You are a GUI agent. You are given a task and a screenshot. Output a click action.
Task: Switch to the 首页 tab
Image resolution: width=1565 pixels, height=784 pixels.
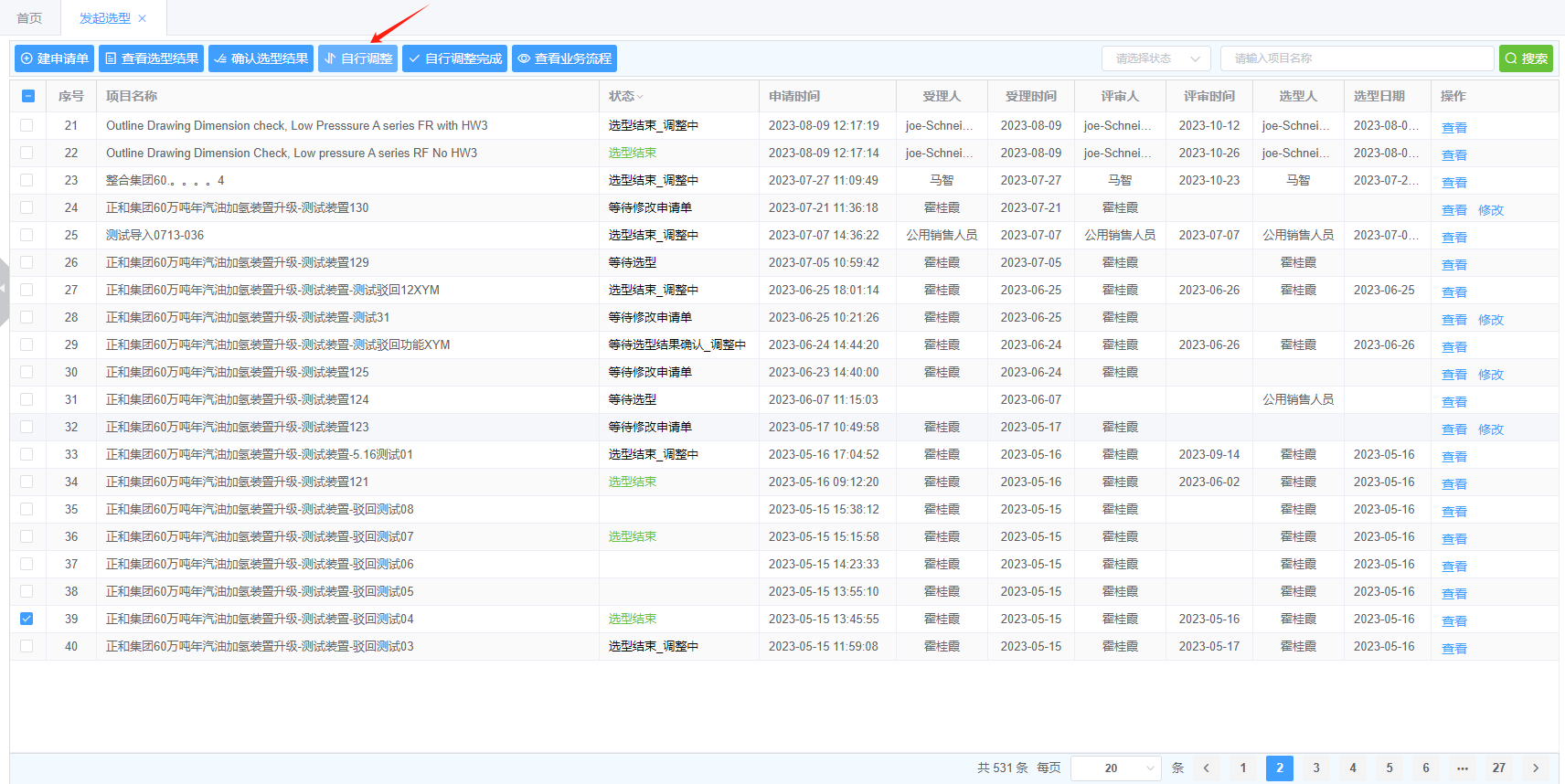point(29,18)
